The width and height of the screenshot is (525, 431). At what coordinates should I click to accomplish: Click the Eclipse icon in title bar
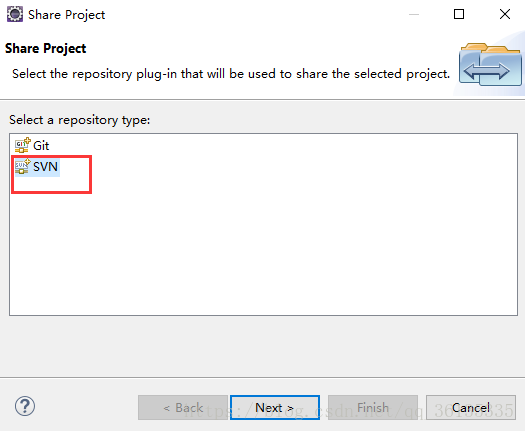[x=15, y=14]
